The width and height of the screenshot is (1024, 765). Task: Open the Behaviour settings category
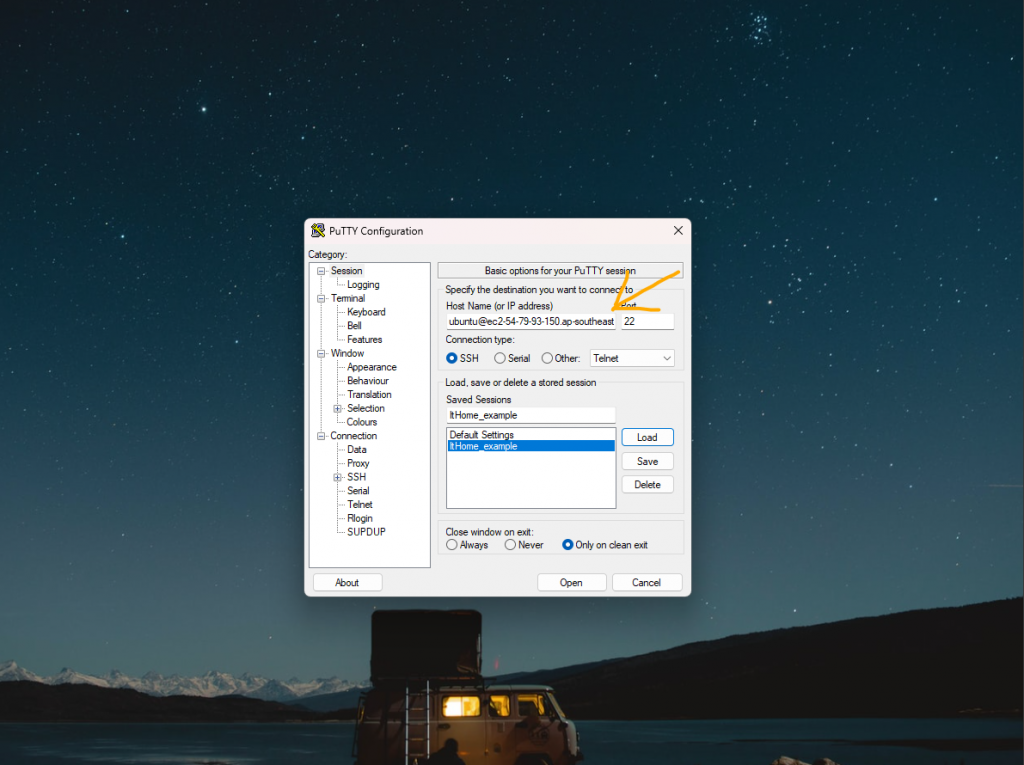tap(368, 380)
